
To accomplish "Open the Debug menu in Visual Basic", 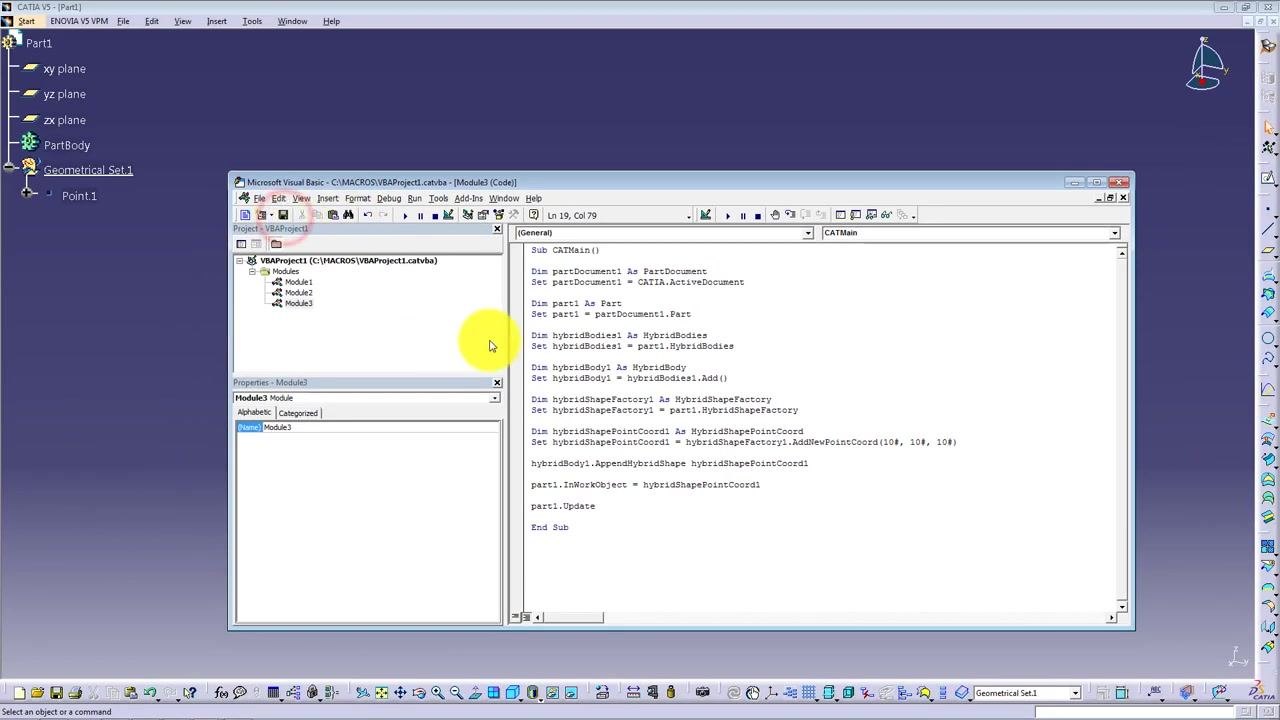I will [x=389, y=198].
